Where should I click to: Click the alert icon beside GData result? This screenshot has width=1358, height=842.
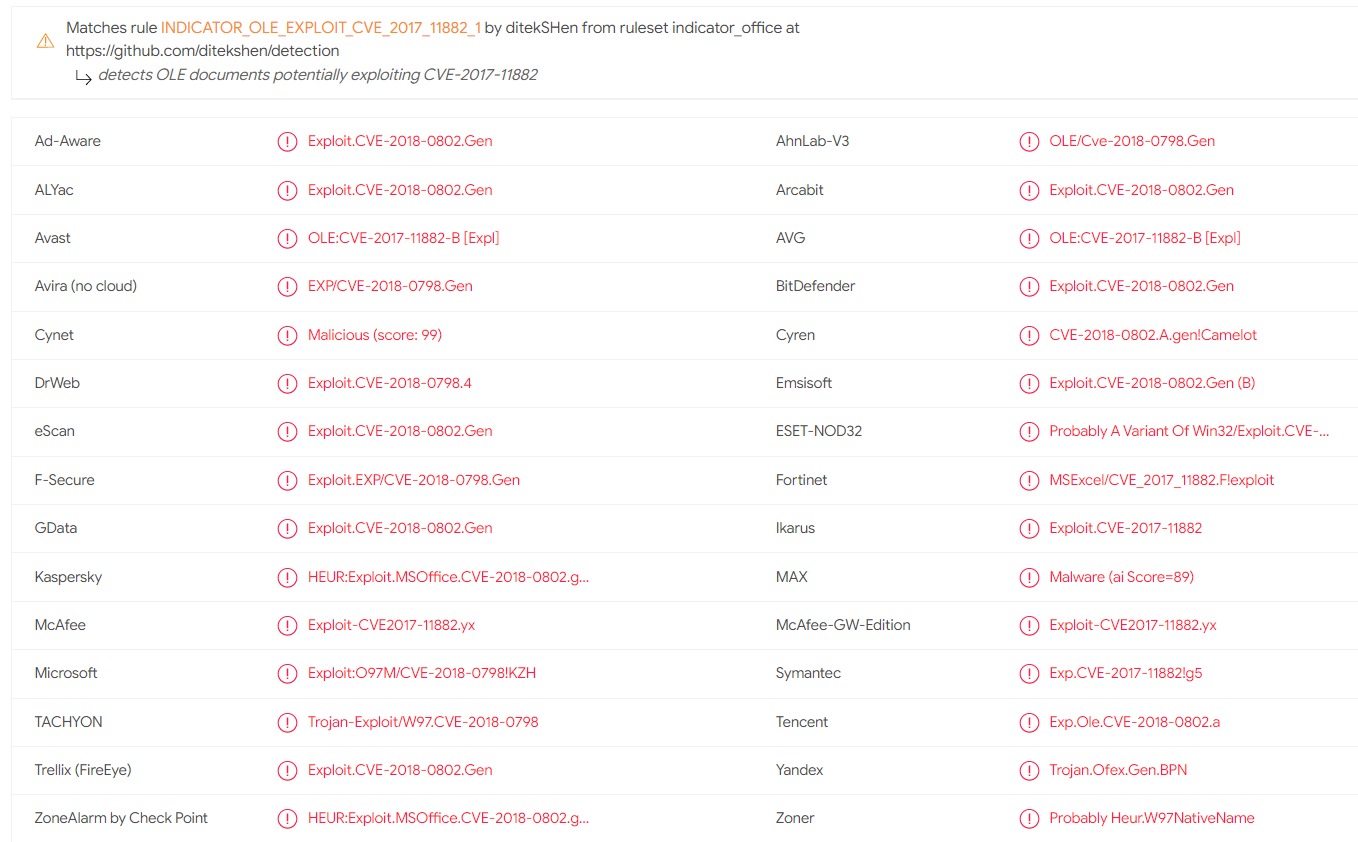coord(287,529)
